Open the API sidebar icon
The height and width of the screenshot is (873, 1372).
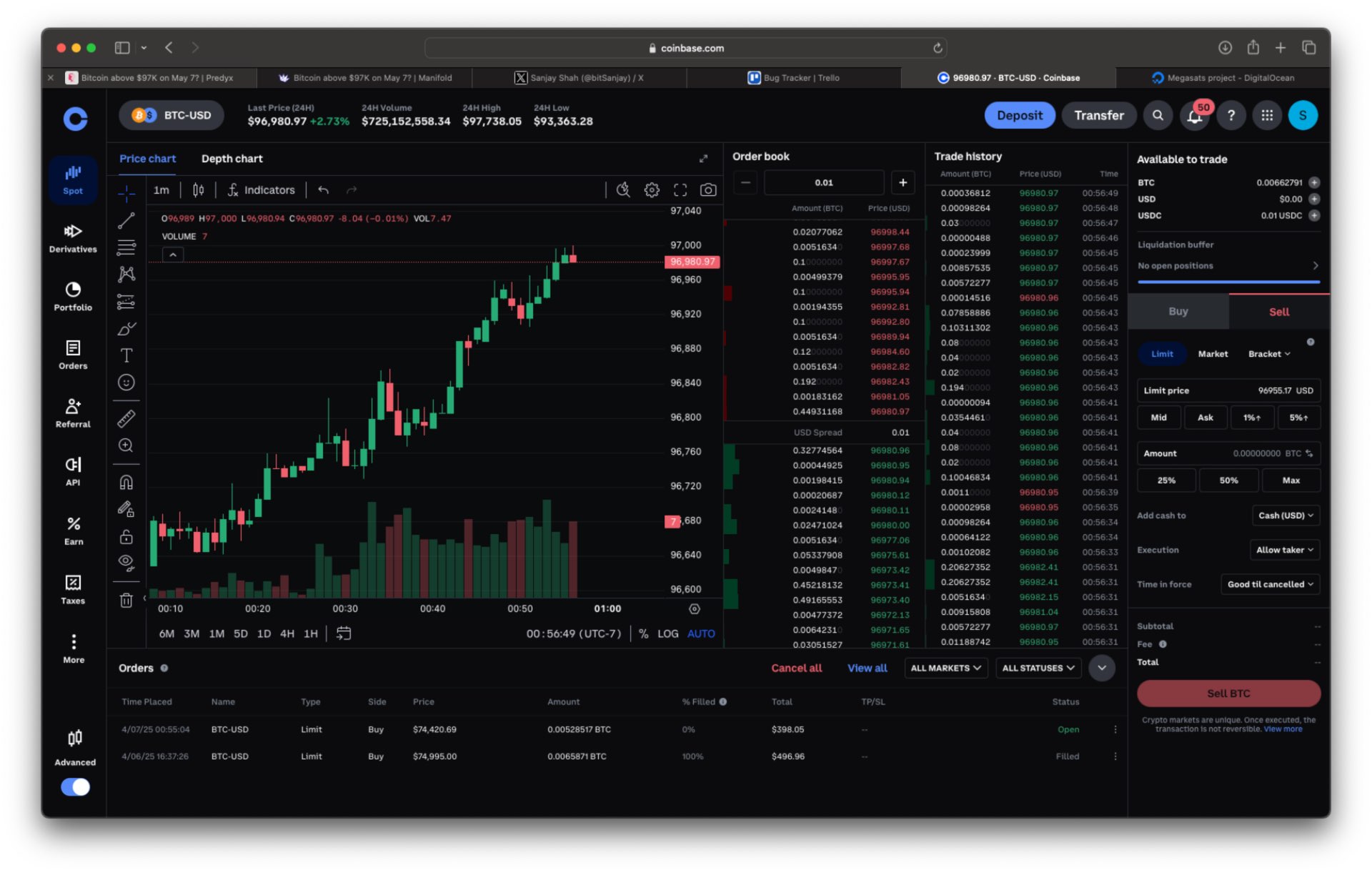tap(73, 472)
